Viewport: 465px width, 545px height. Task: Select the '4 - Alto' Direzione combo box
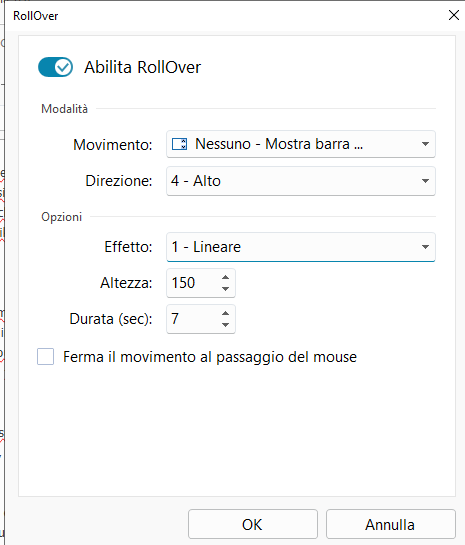tap(301, 181)
